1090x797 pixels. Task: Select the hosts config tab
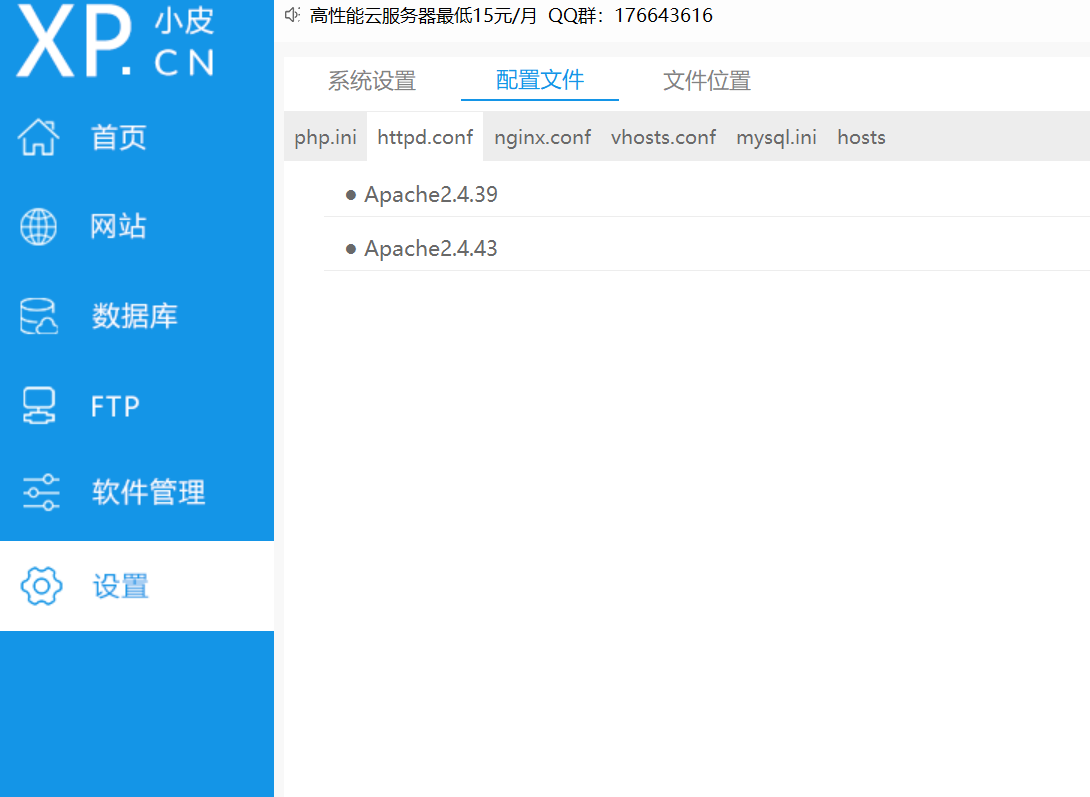pyautogui.click(x=861, y=137)
